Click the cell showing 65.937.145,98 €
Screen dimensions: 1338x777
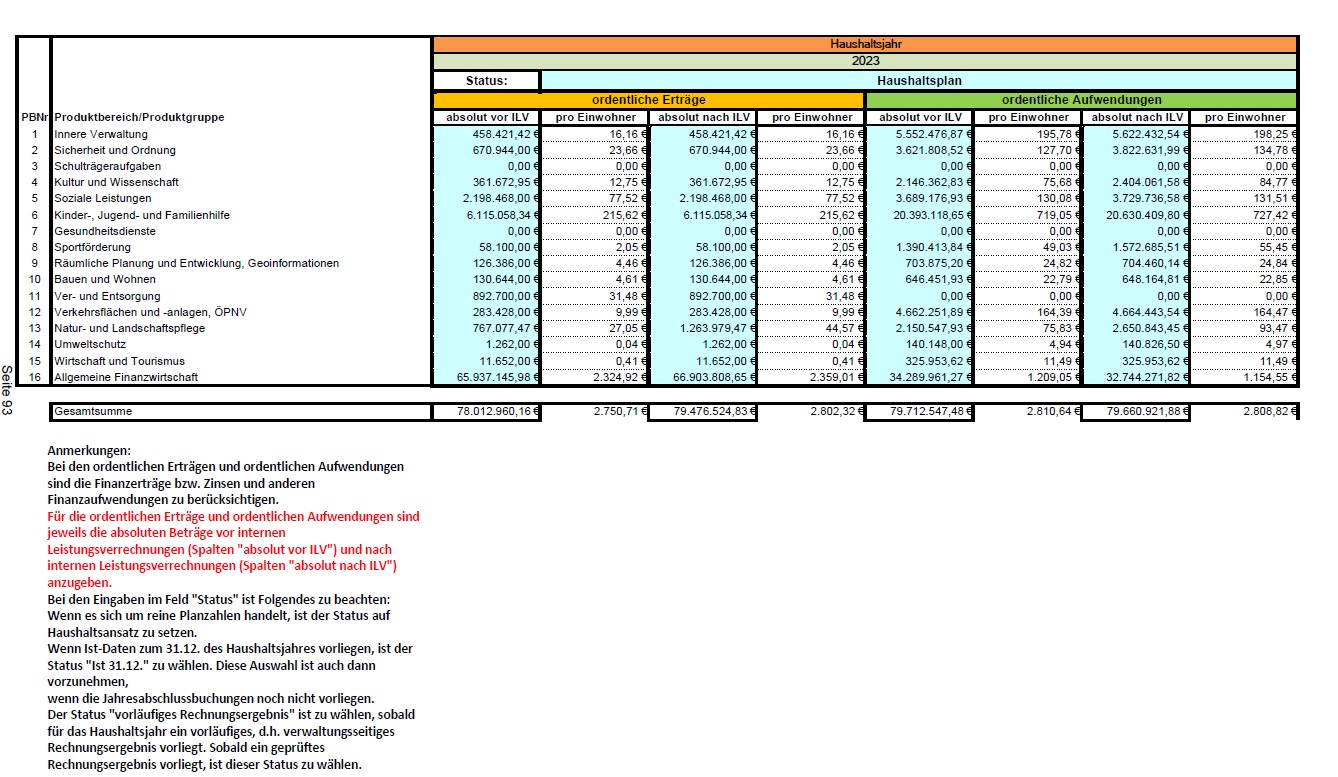coord(487,377)
